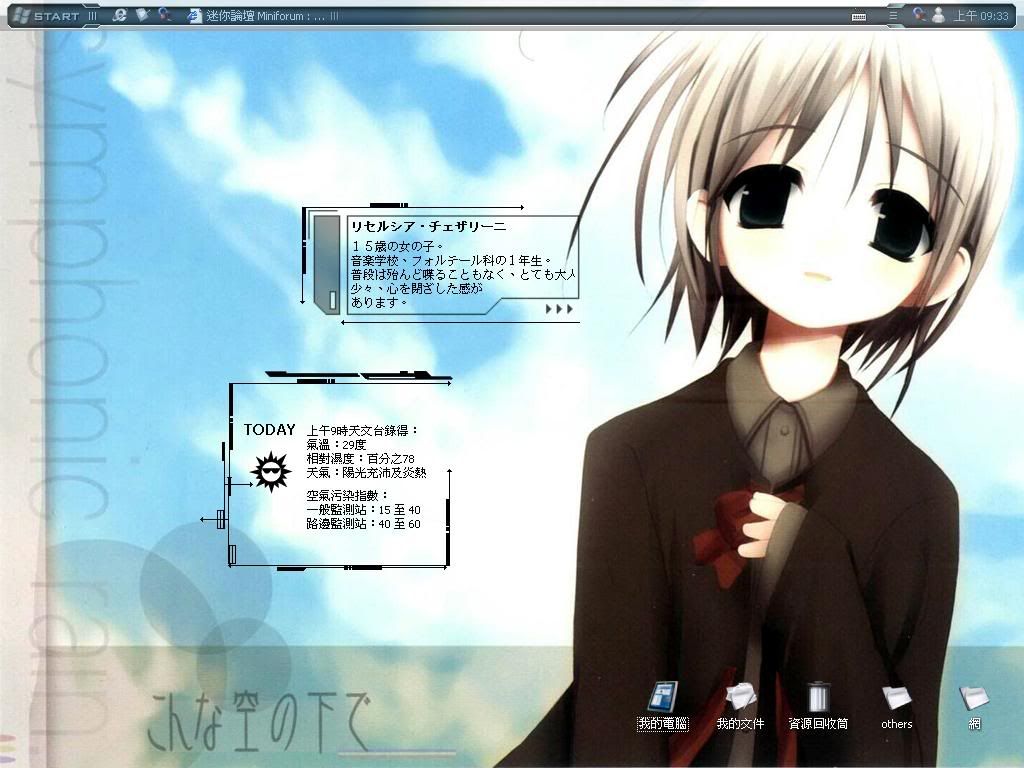The width and height of the screenshot is (1024, 768).
Task: Click the keyboard input method tray icon
Action: click(x=858, y=16)
